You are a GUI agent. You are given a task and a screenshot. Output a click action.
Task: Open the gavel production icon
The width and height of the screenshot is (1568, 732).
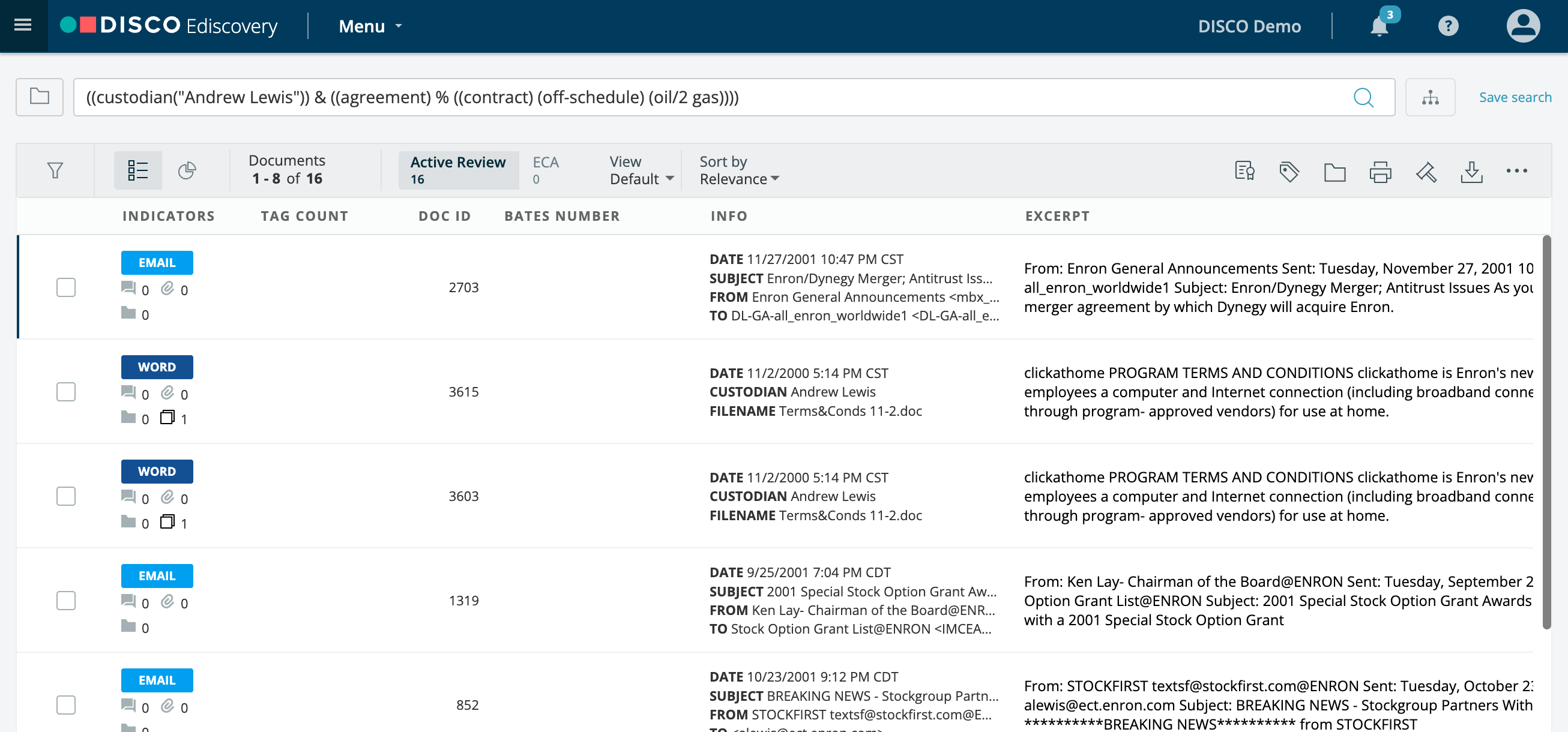1426,172
